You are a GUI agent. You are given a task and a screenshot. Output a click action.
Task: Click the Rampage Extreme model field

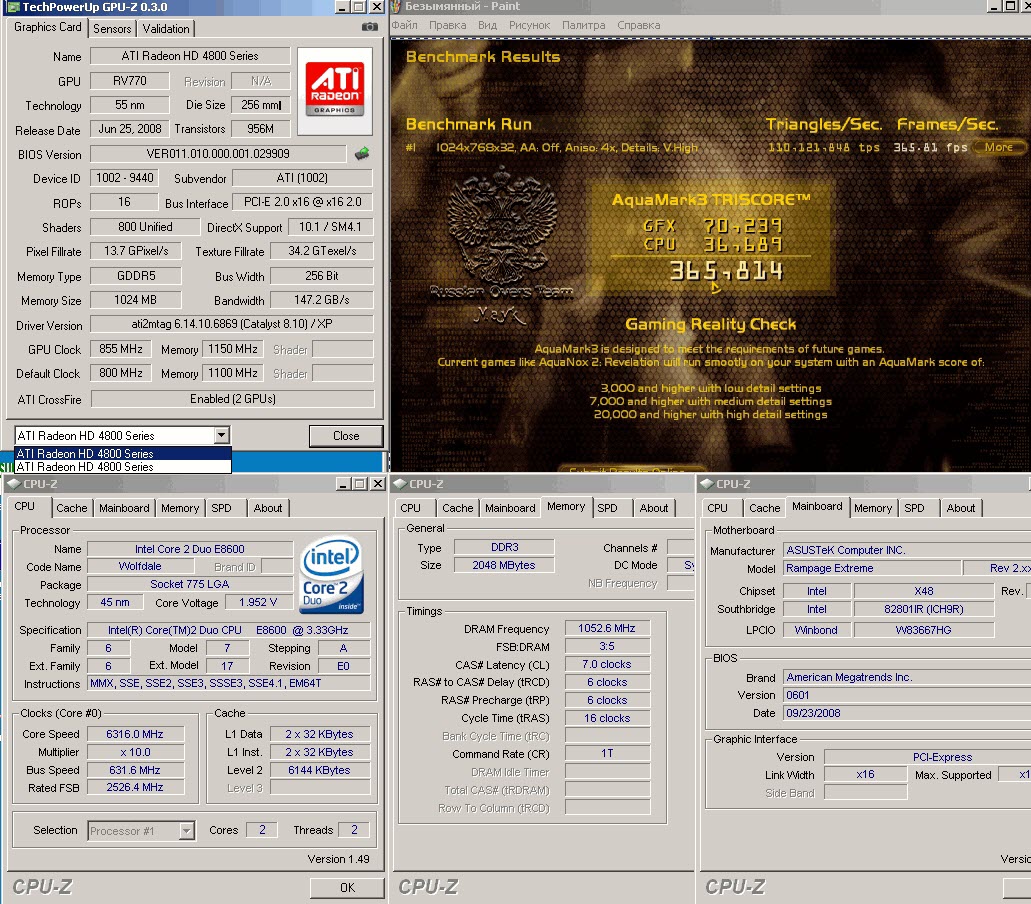[x=872, y=568]
